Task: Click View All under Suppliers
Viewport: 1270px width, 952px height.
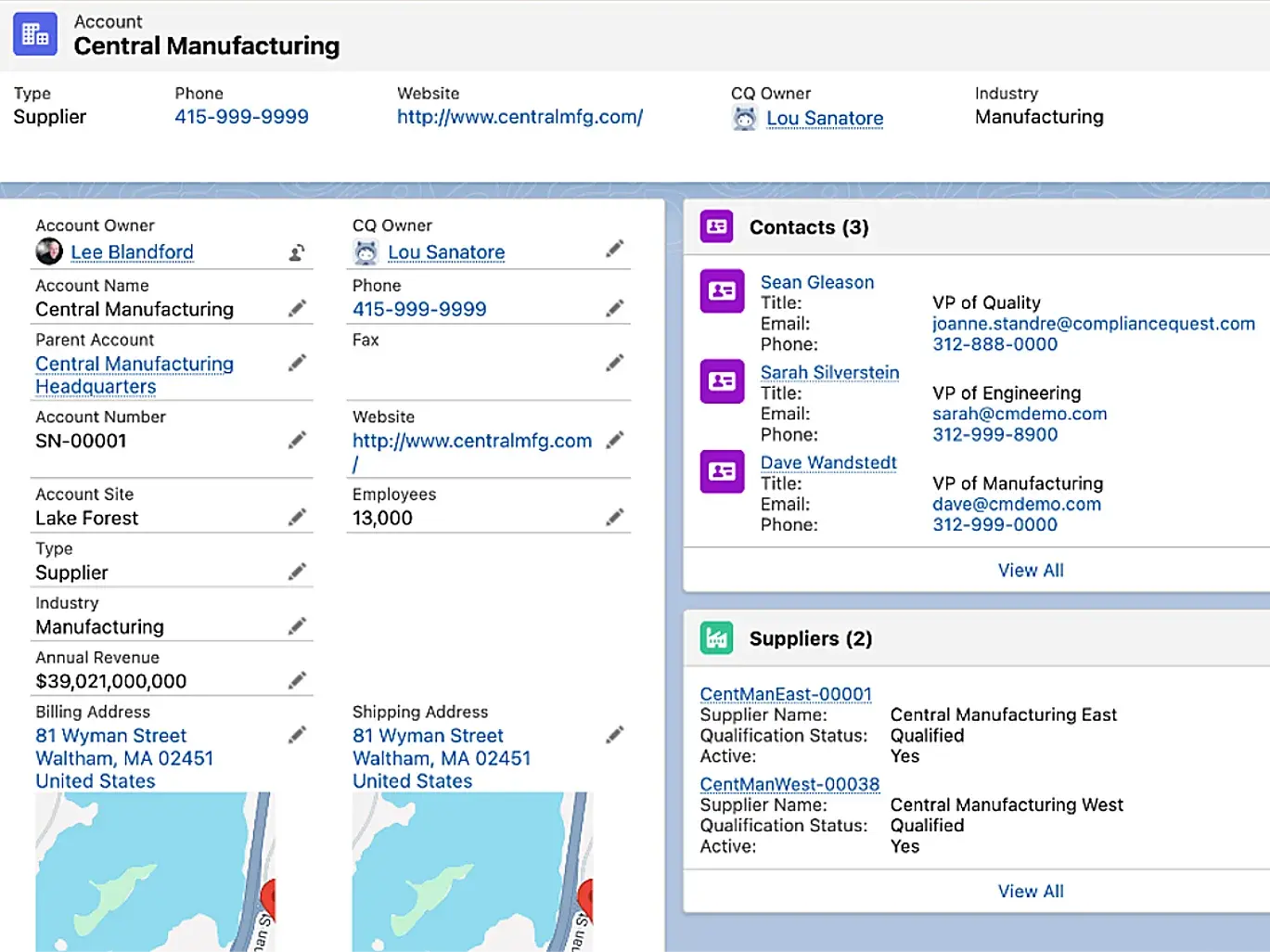Action: click(1031, 891)
